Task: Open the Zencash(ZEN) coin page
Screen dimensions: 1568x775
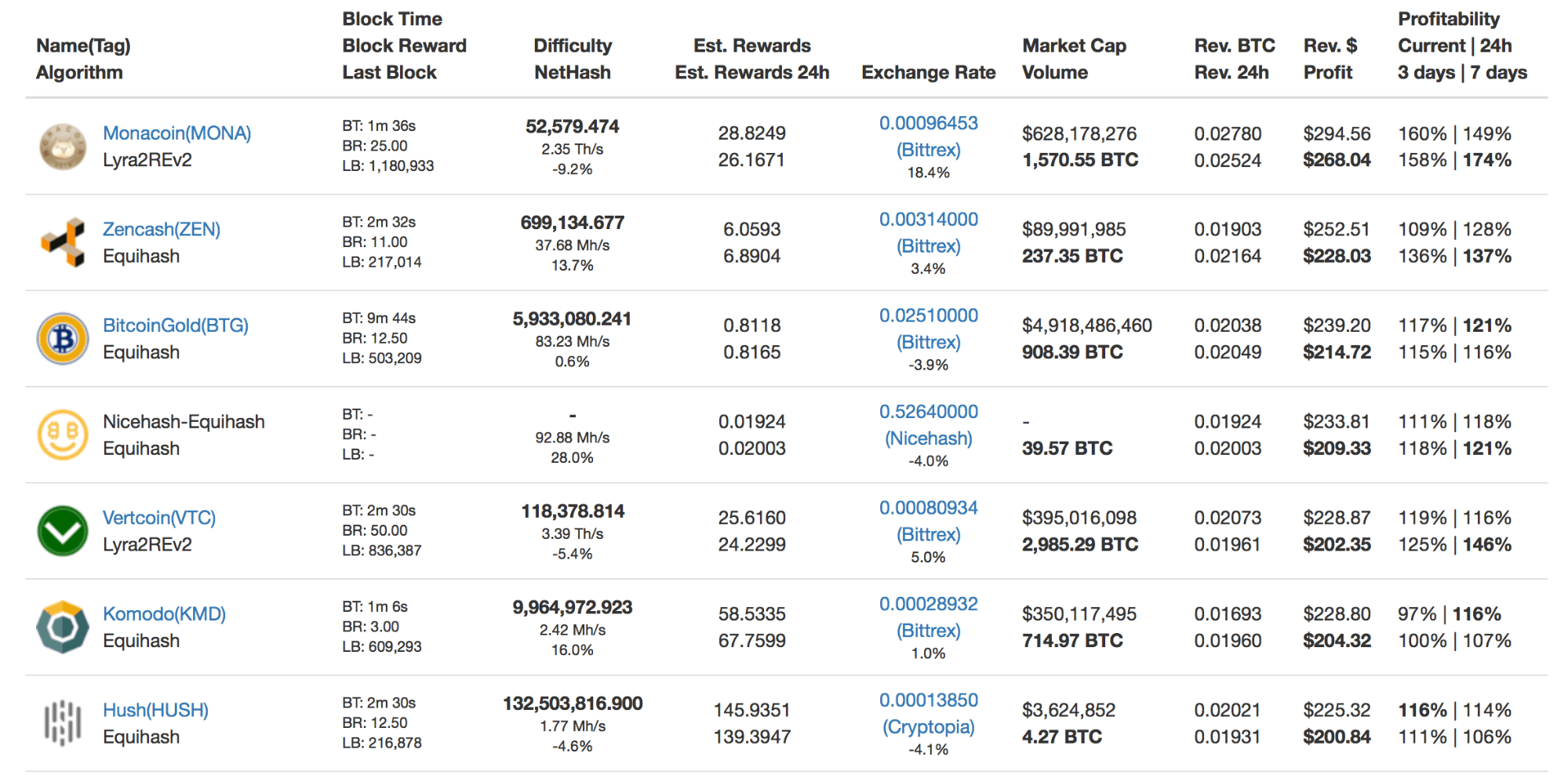Action: click(x=161, y=229)
